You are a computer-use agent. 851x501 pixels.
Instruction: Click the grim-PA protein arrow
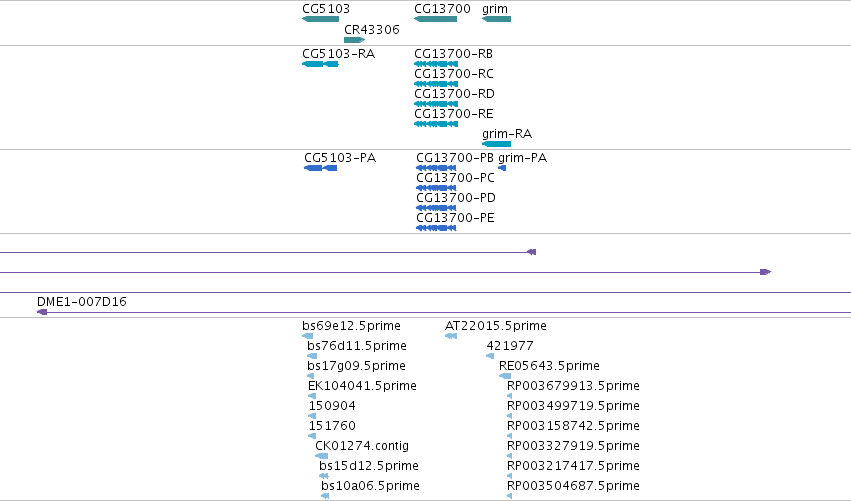502,168
